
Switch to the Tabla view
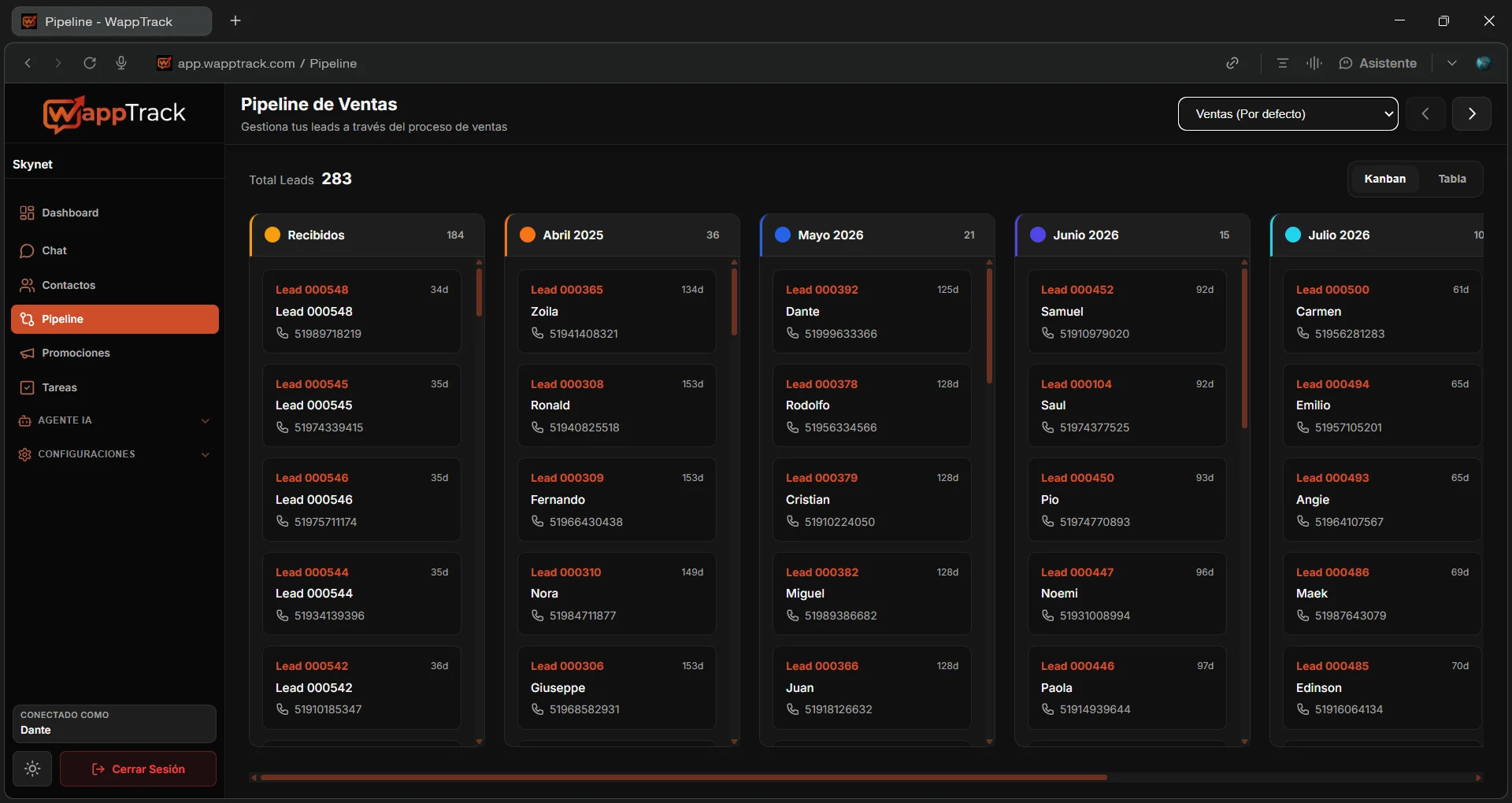[1452, 179]
